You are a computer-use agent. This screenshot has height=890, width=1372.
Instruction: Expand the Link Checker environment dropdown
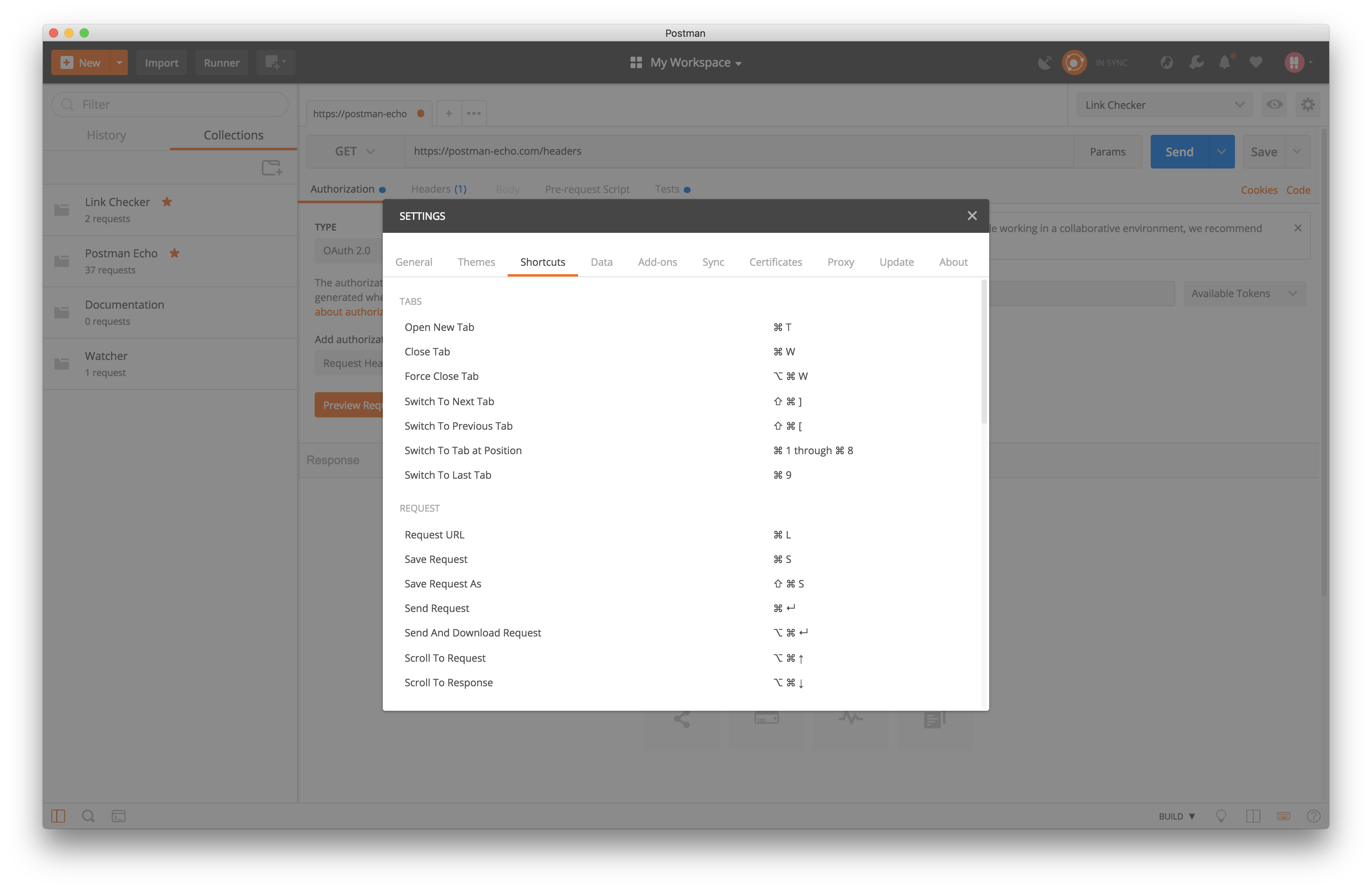[x=1164, y=105]
